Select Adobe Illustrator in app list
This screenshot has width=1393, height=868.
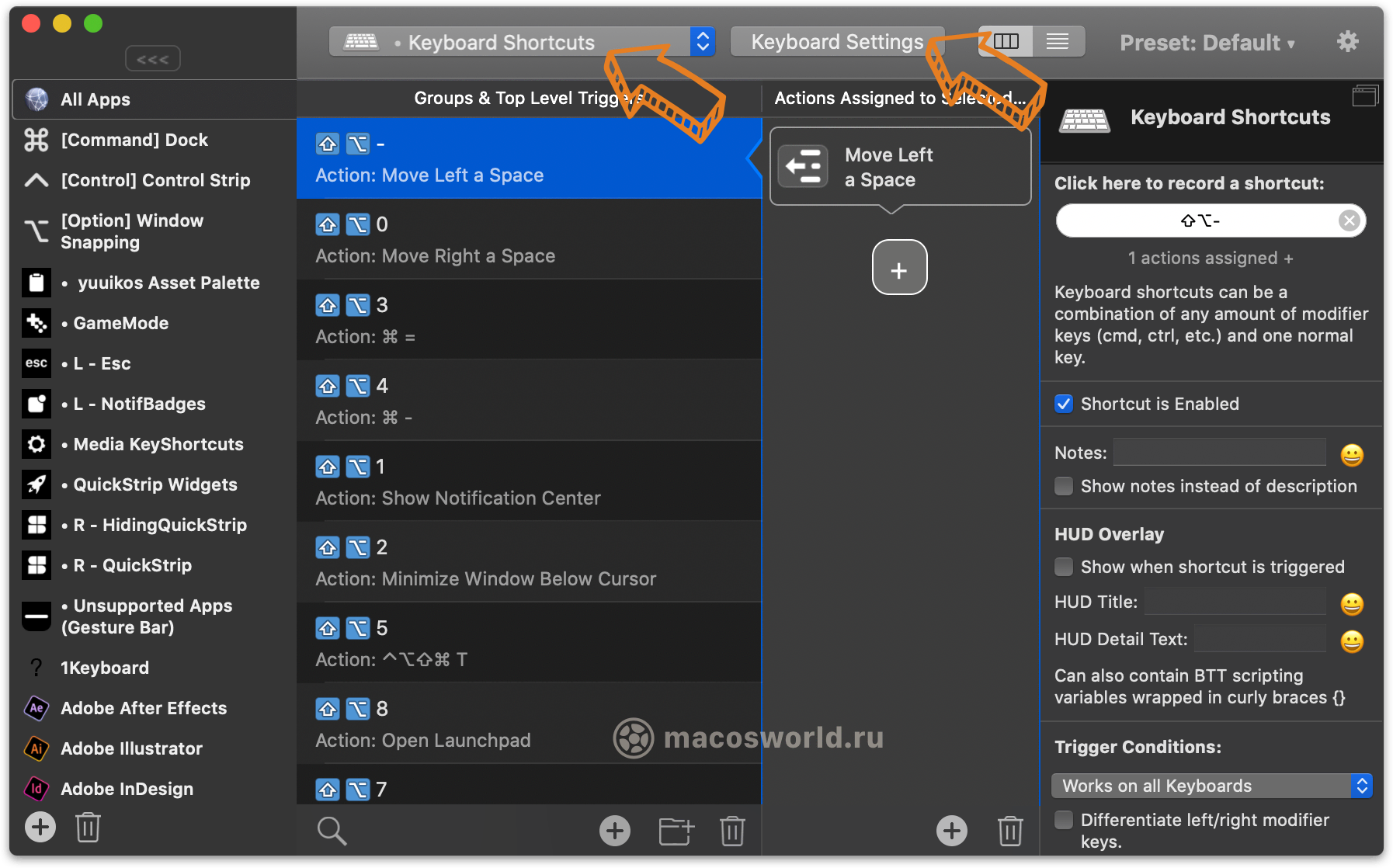155,748
